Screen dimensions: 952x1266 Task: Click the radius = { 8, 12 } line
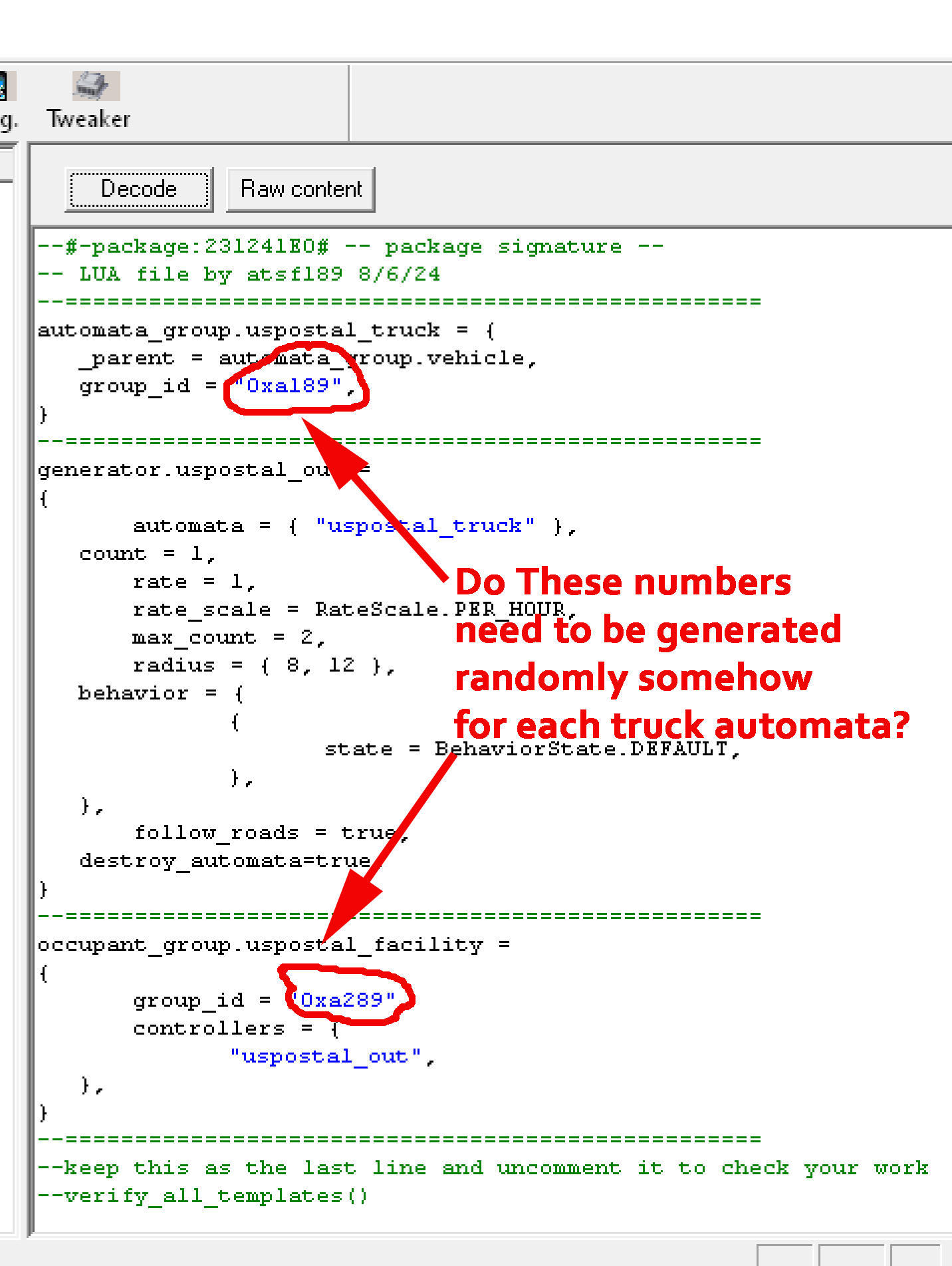tap(264, 666)
